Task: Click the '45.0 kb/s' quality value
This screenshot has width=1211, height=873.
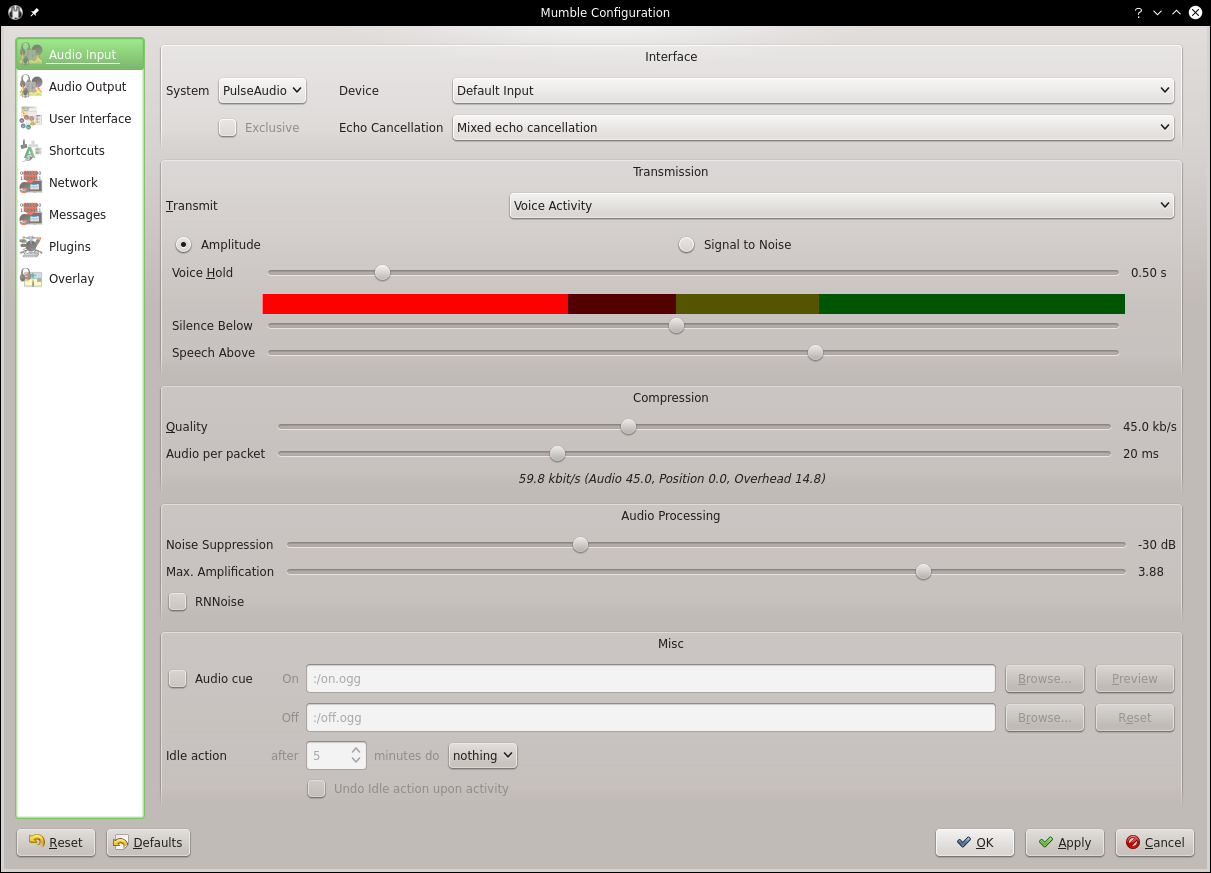Action: click(x=1150, y=427)
